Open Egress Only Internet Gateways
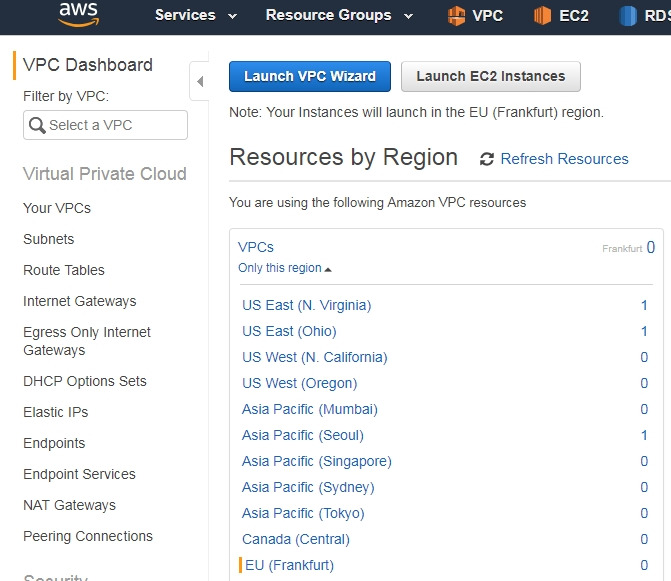Screen dimensions: 671x581 coord(87,341)
